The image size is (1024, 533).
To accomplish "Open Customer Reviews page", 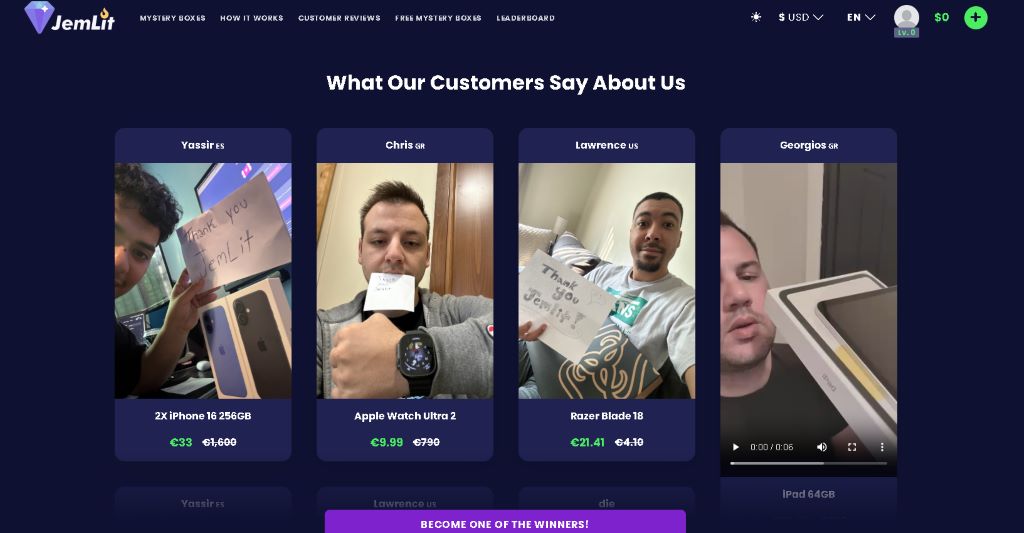I will click(x=339, y=18).
